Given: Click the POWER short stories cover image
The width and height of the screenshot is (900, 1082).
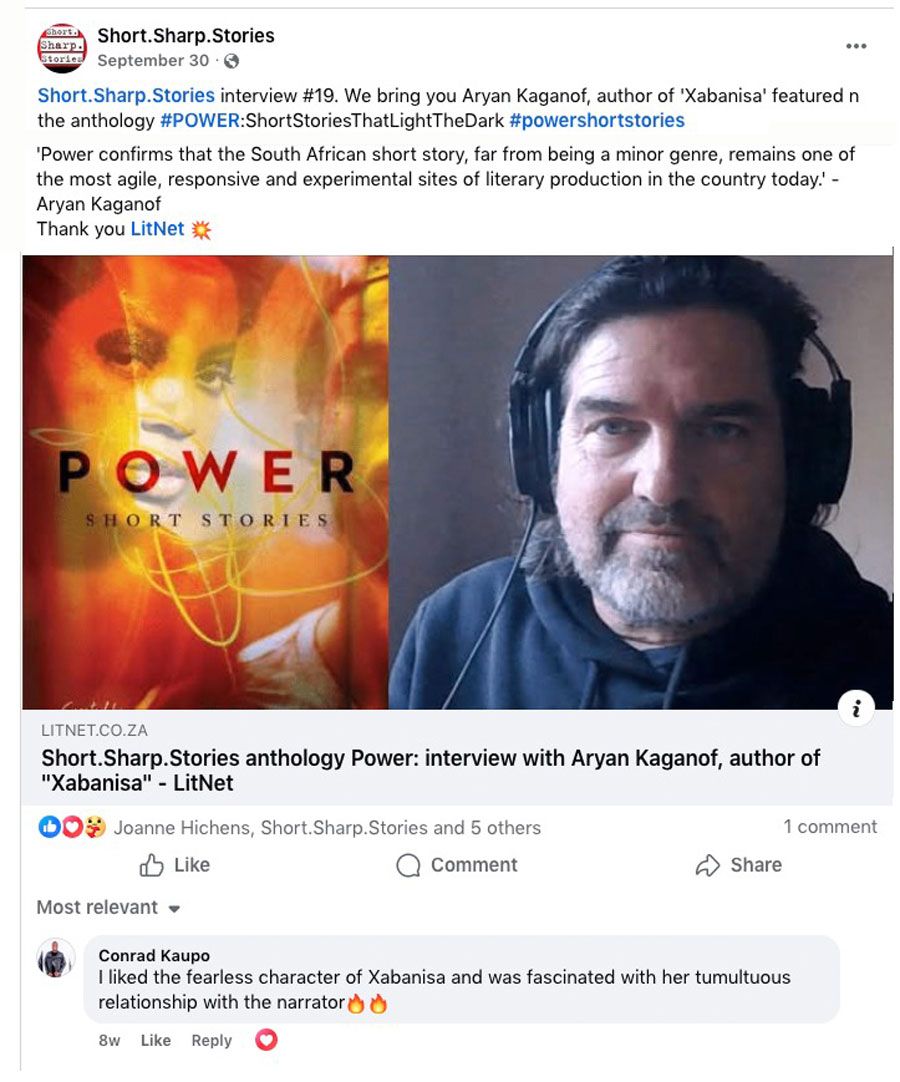Looking at the screenshot, I should (206, 482).
